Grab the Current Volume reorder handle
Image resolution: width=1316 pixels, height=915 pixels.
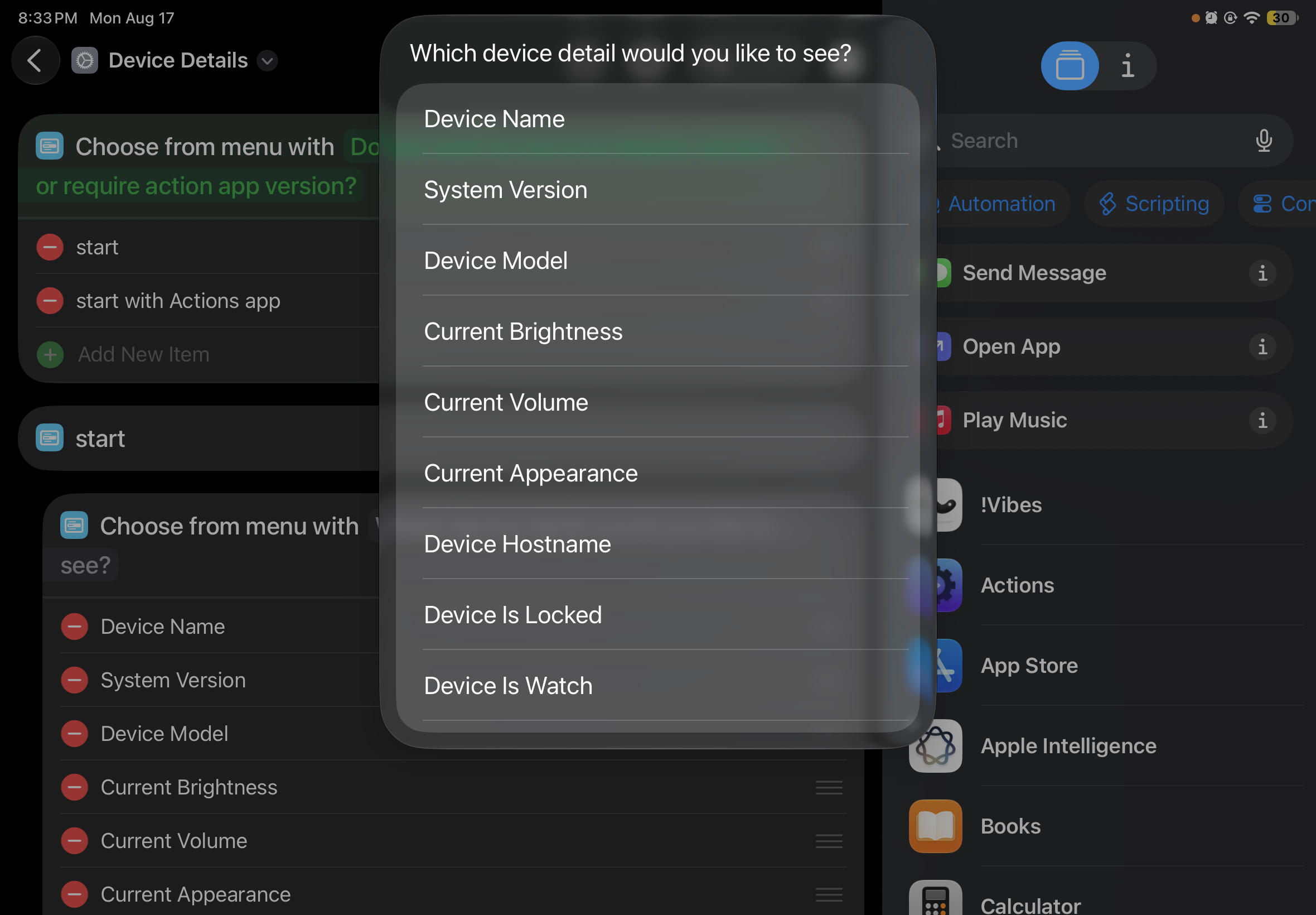tap(829, 841)
